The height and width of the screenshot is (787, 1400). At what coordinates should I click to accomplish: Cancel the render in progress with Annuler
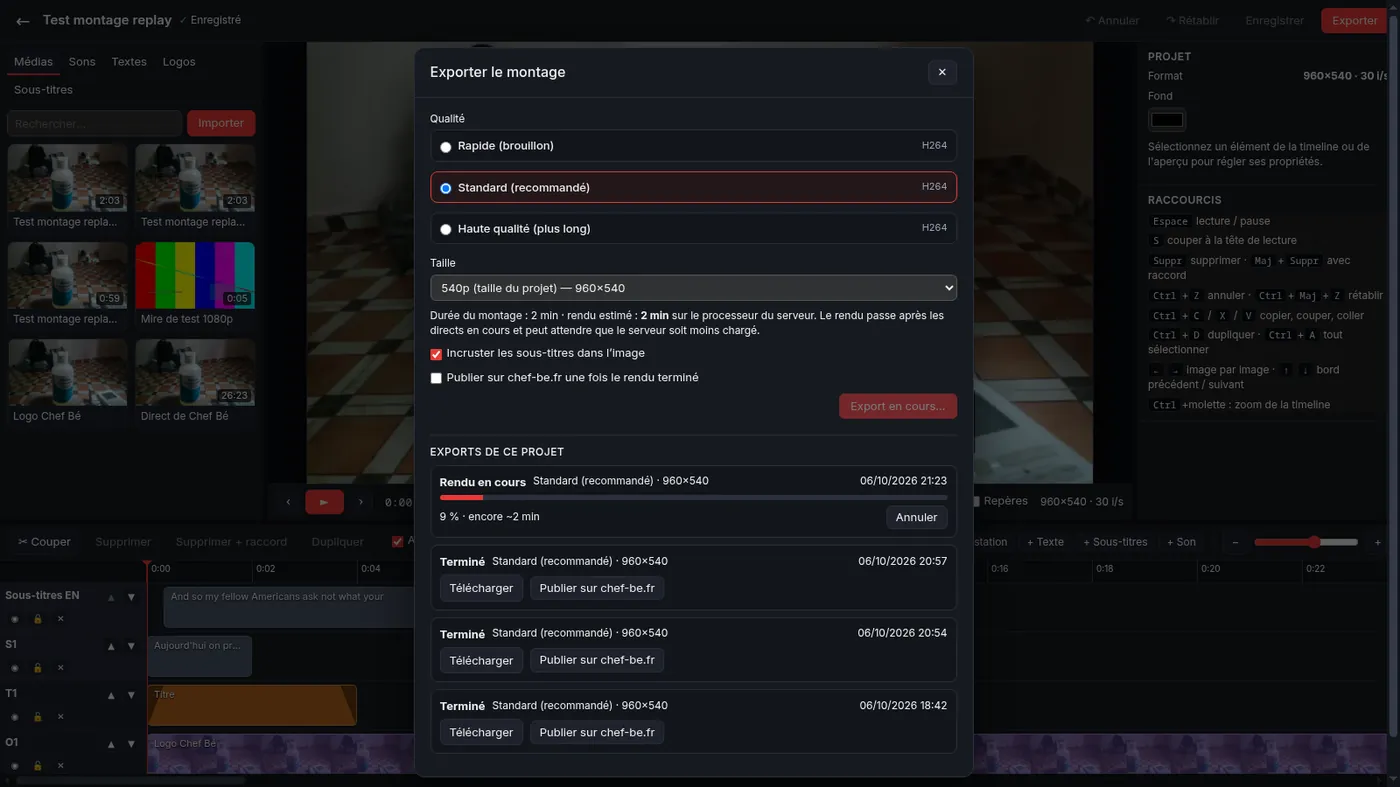(x=916, y=517)
